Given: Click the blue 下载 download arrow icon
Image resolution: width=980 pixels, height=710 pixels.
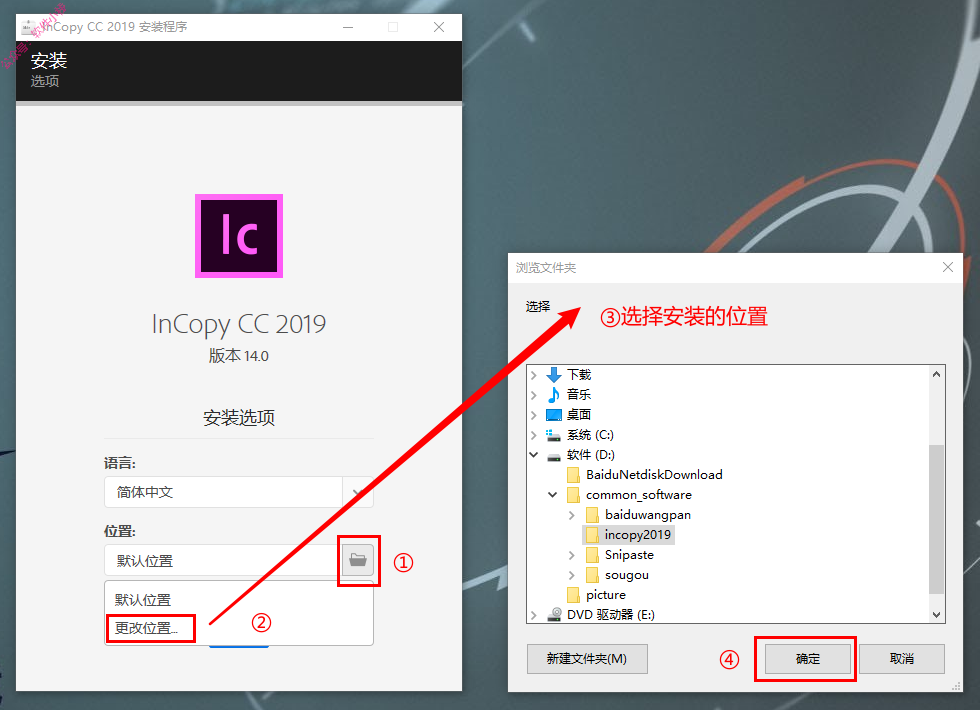Looking at the screenshot, I should [554, 375].
